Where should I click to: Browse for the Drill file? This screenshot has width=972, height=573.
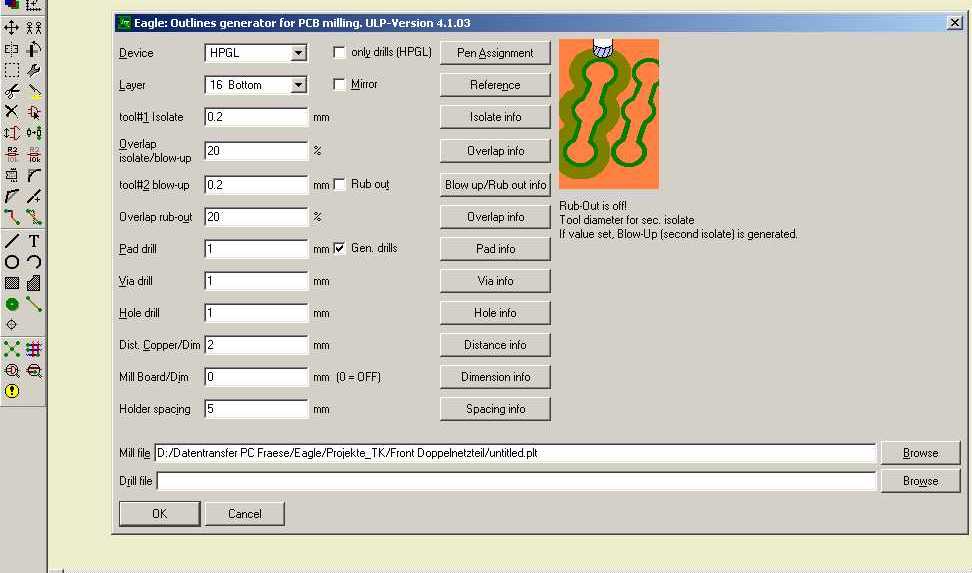[x=920, y=481]
